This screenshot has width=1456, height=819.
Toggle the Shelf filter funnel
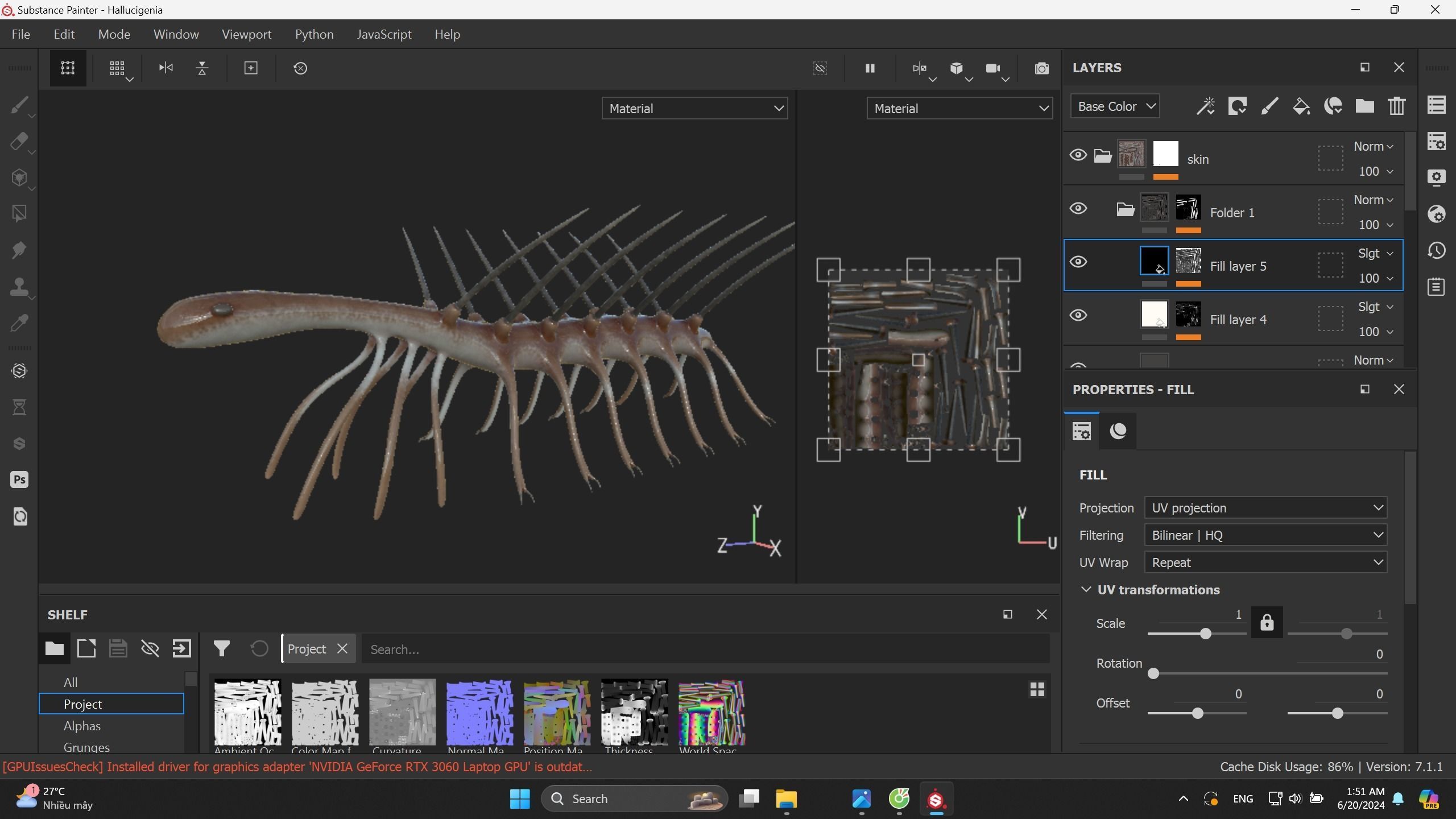221,648
